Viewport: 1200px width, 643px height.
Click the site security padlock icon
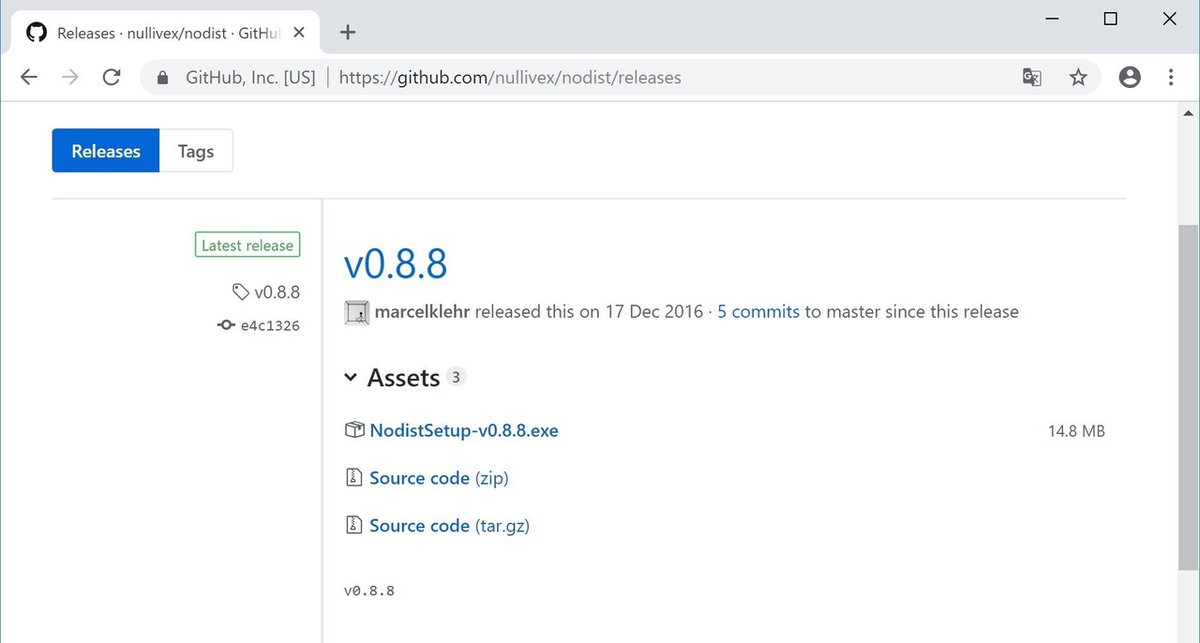(161, 76)
